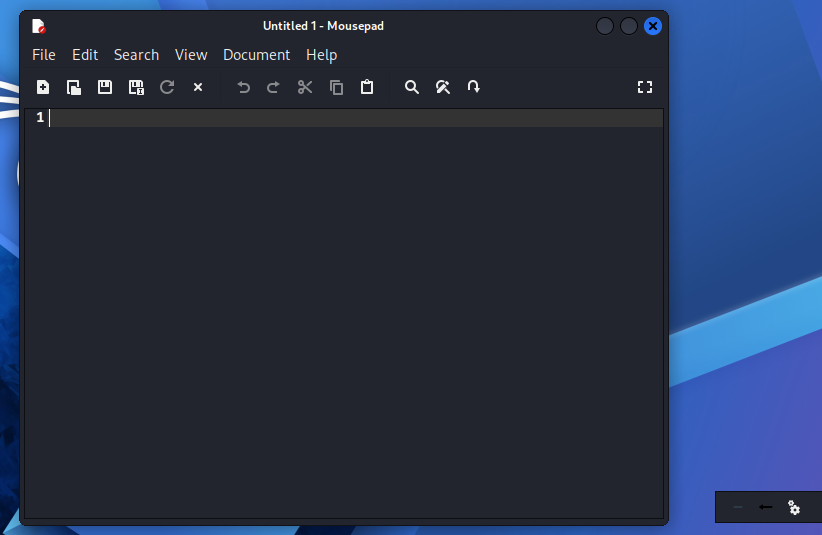
Task: Reload the document with circular arrow icon
Action: (x=167, y=87)
